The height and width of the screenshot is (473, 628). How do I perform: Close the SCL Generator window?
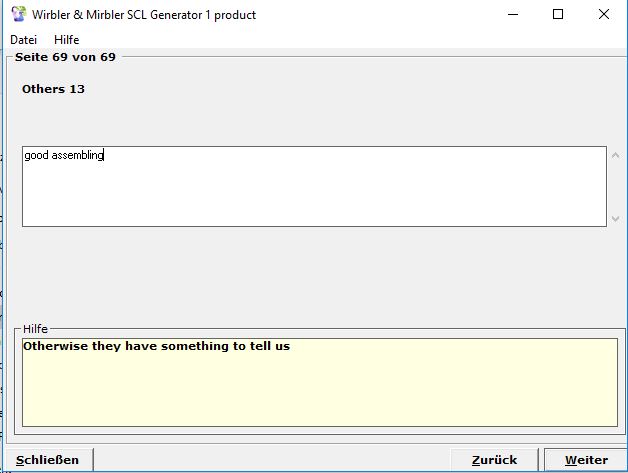pyautogui.click(x=604, y=15)
